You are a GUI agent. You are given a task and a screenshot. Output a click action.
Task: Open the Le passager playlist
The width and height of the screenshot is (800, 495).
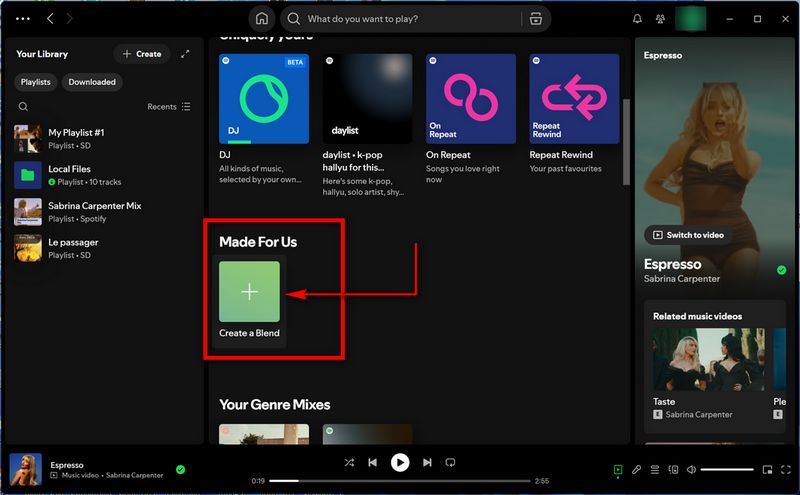click(104, 249)
